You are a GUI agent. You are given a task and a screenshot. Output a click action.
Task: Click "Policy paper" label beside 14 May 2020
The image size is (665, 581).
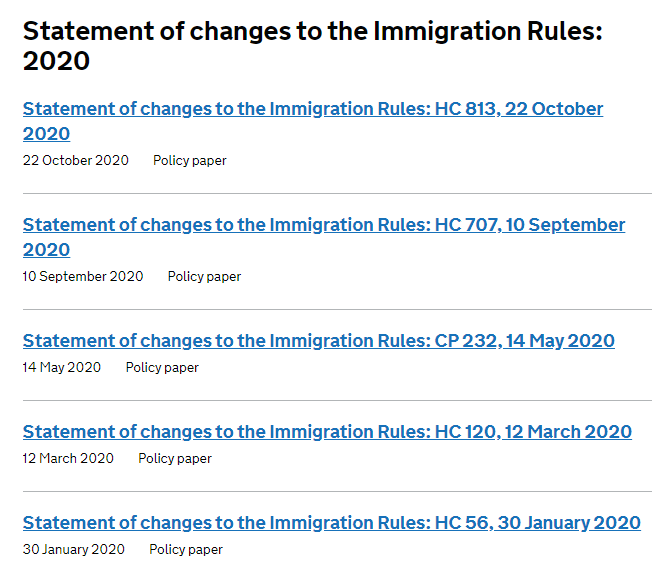click(162, 367)
